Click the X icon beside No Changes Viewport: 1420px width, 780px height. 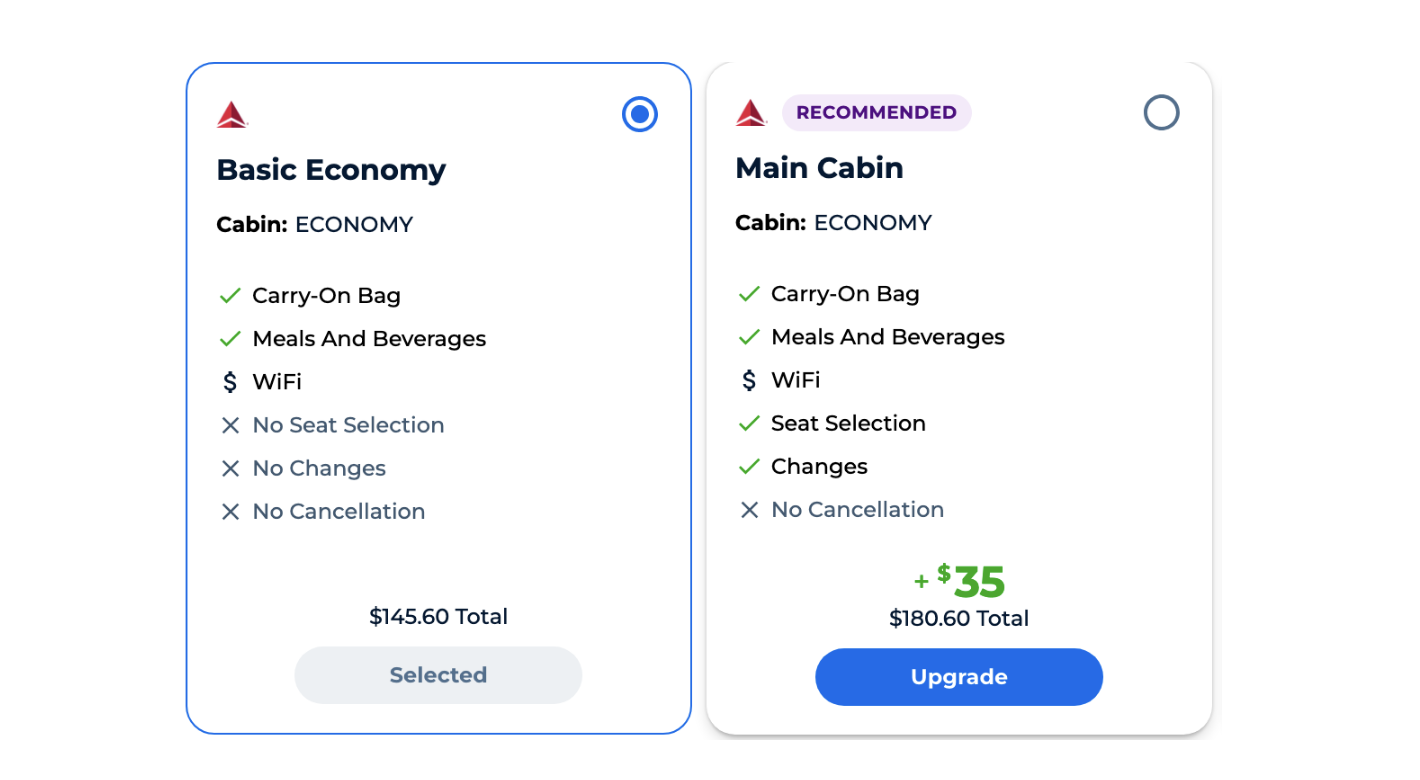[x=229, y=468]
